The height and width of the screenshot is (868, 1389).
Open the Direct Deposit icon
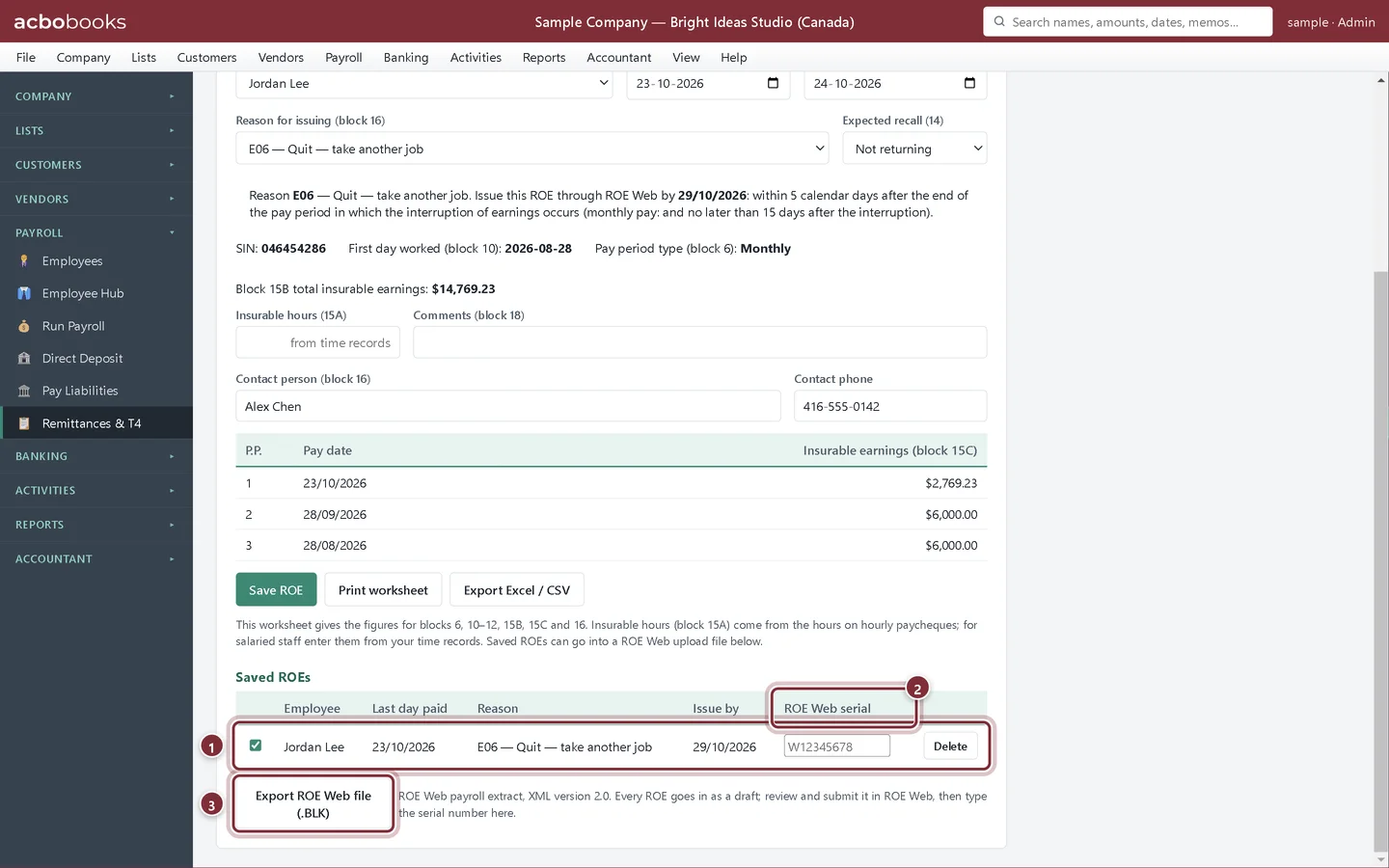[x=24, y=359]
